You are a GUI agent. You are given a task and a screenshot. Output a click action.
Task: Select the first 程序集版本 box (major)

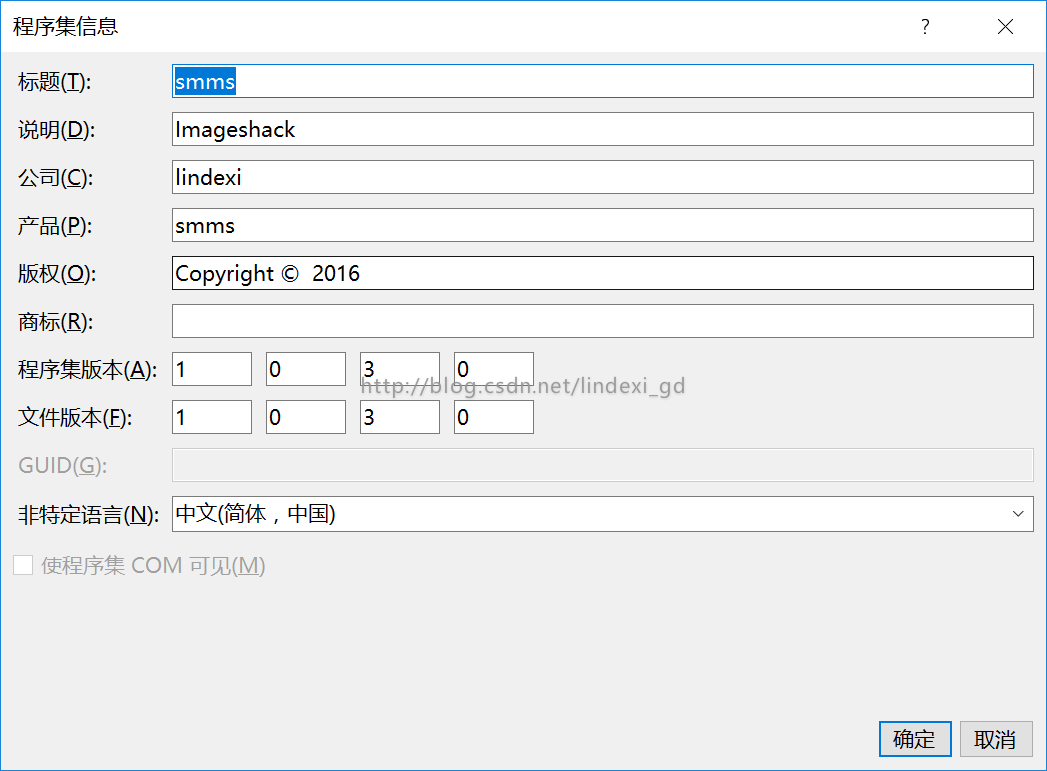(212, 369)
